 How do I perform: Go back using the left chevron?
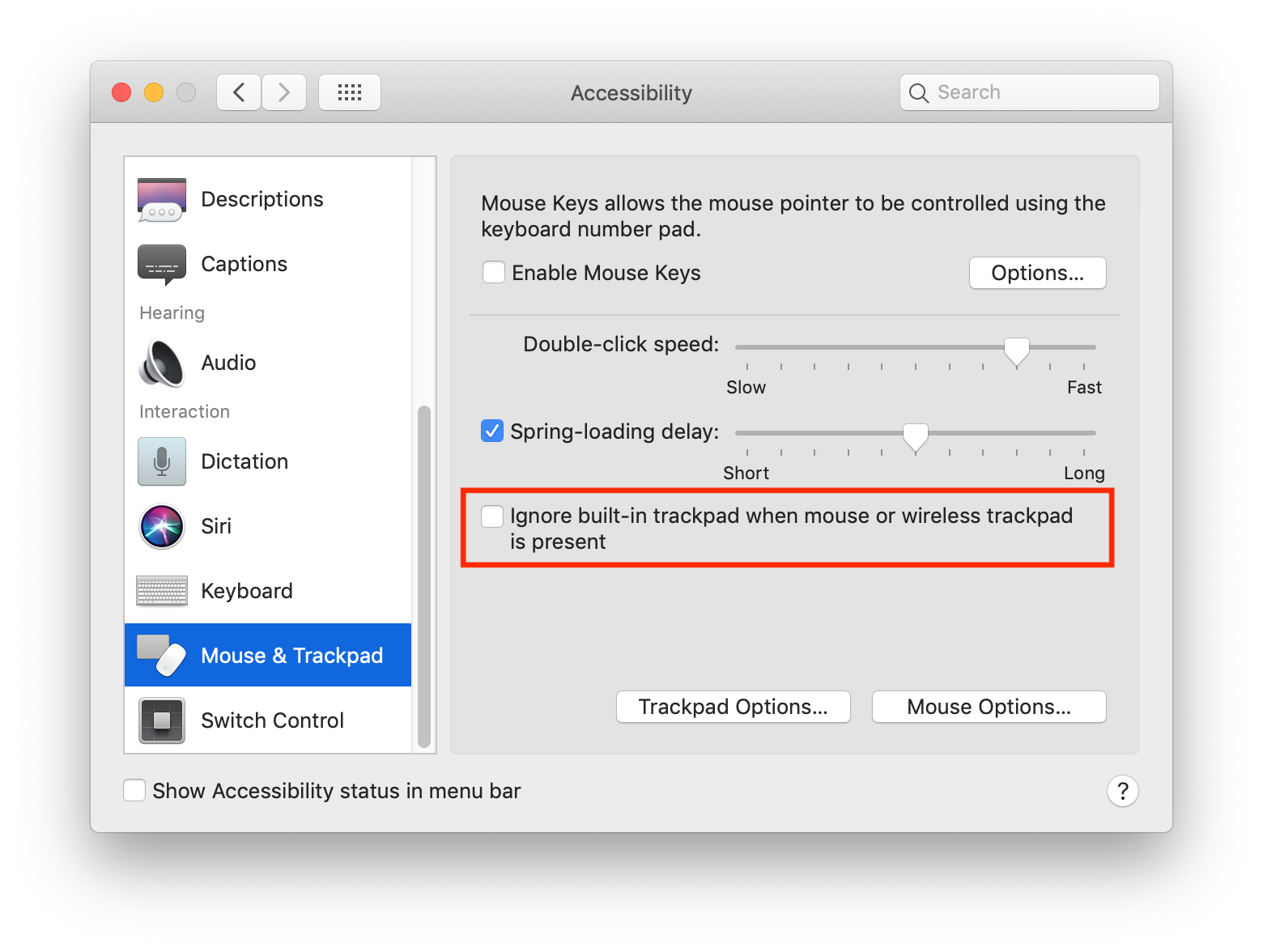(x=239, y=92)
